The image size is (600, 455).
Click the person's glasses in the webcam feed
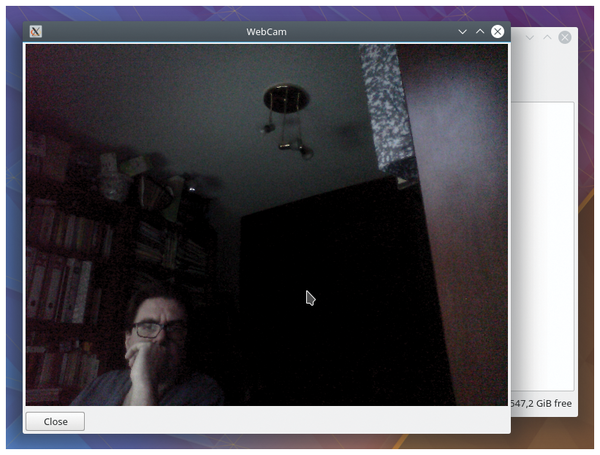(156, 328)
